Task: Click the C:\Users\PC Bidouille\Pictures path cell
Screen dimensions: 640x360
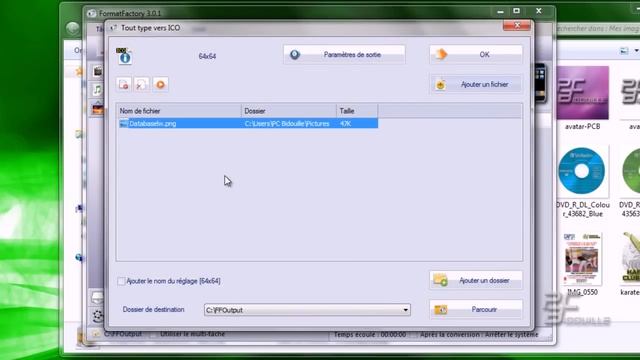Action: click(x=287, y=124)
